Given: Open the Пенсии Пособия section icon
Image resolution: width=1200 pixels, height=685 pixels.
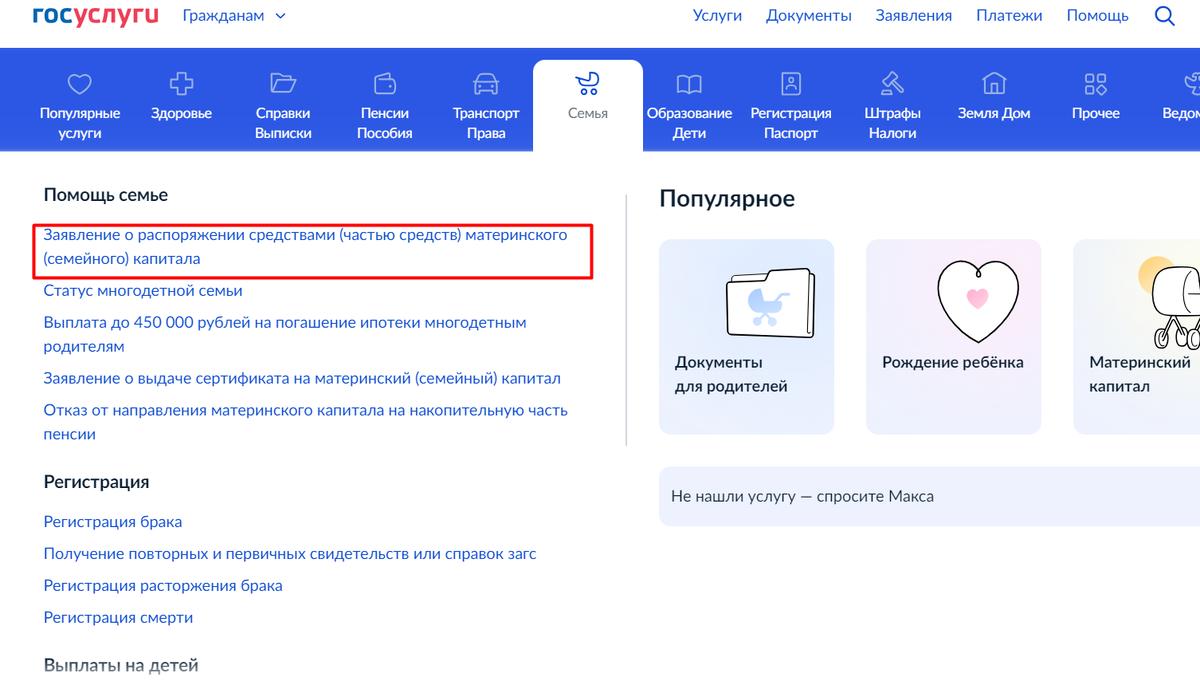Looking at the screenshot, I should [384, 84].
